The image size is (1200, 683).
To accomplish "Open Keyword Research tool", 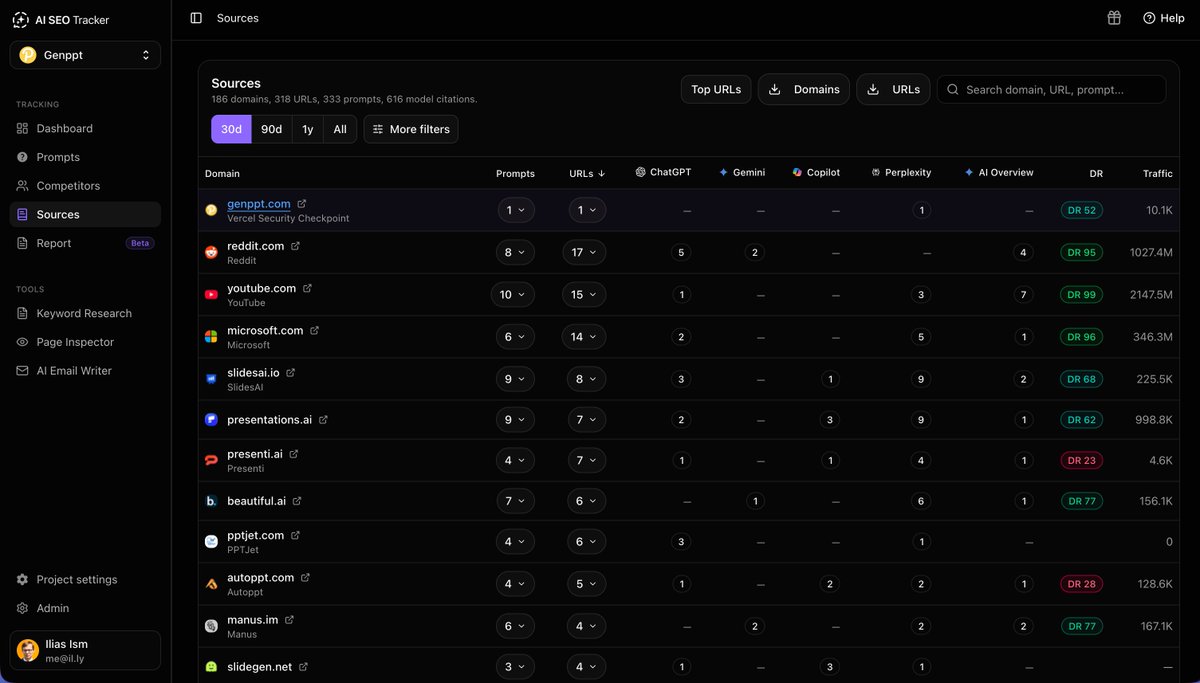I will click(85, 313).
